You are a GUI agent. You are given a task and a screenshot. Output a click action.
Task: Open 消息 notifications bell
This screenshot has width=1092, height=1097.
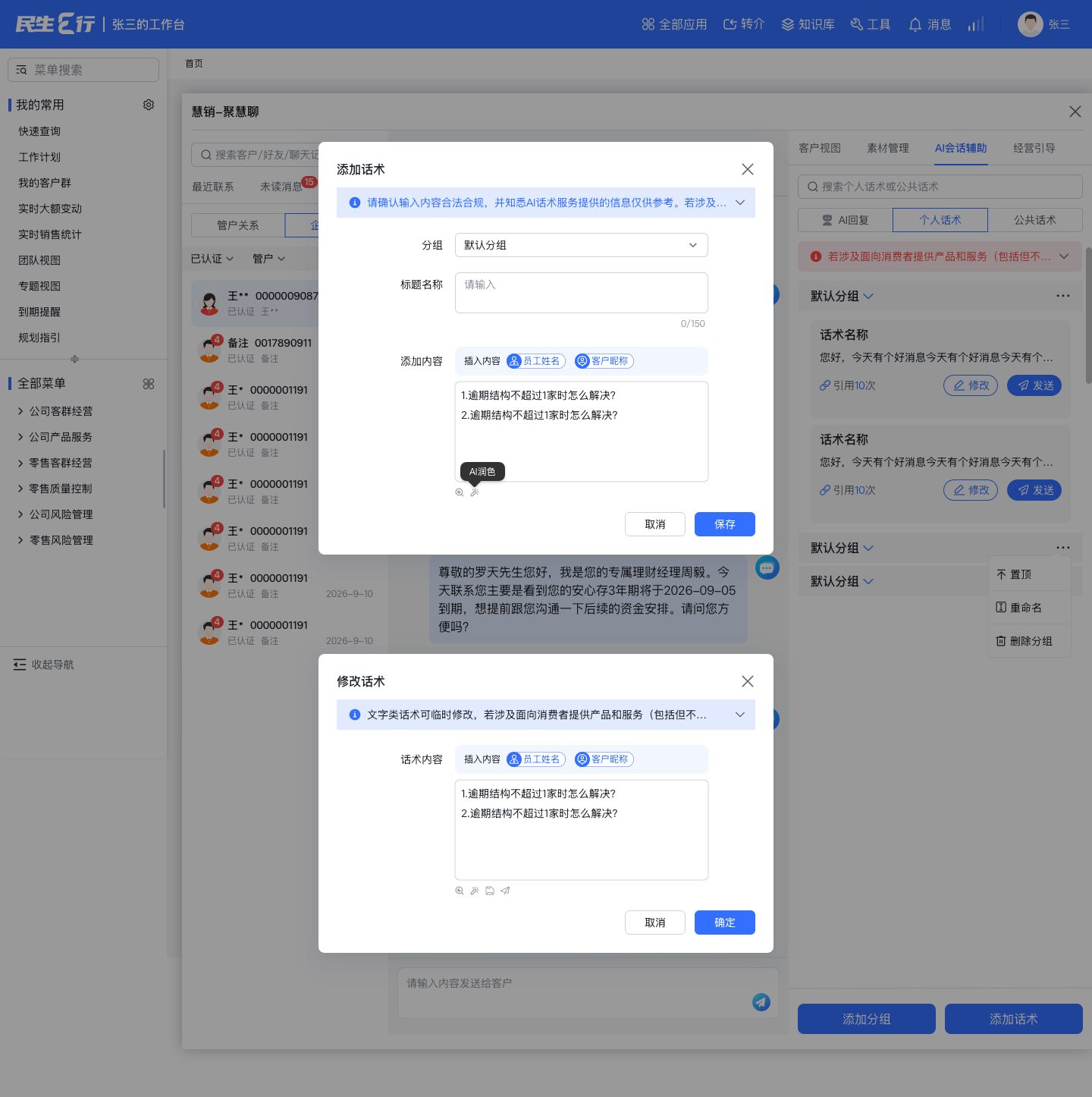coord(930,24)
